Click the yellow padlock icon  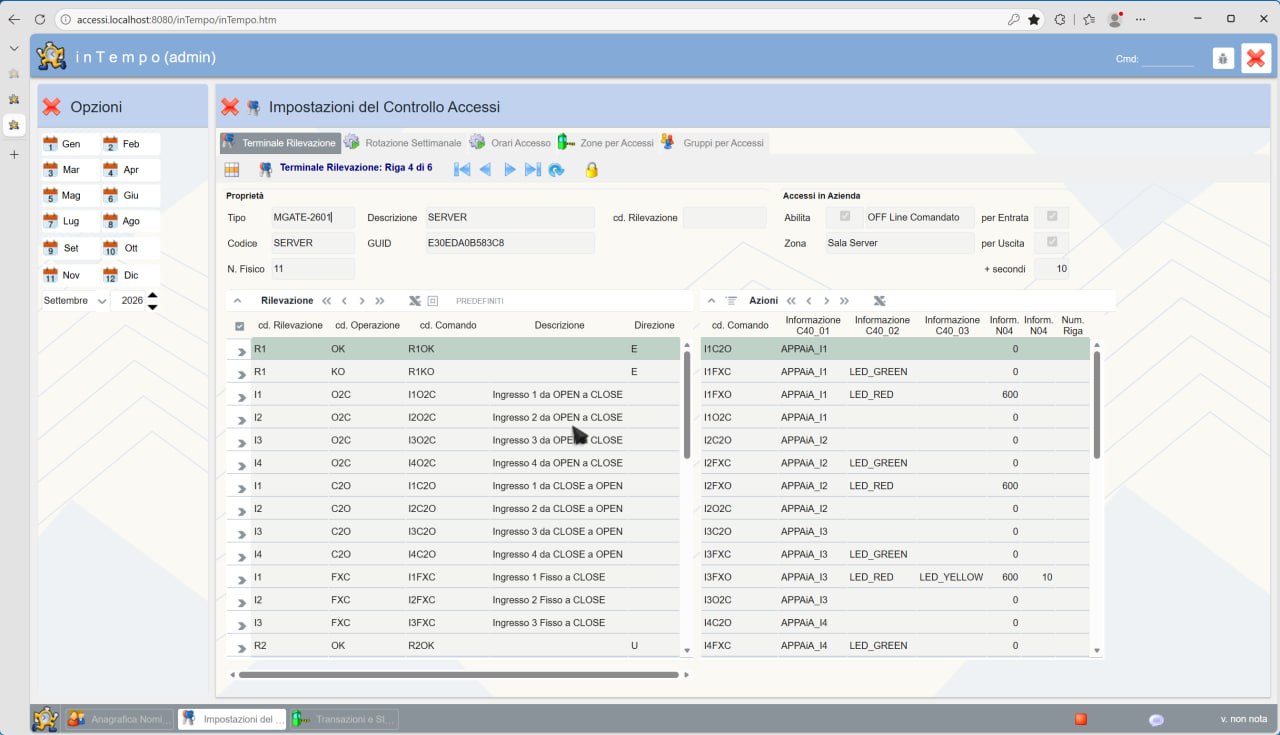592,169
